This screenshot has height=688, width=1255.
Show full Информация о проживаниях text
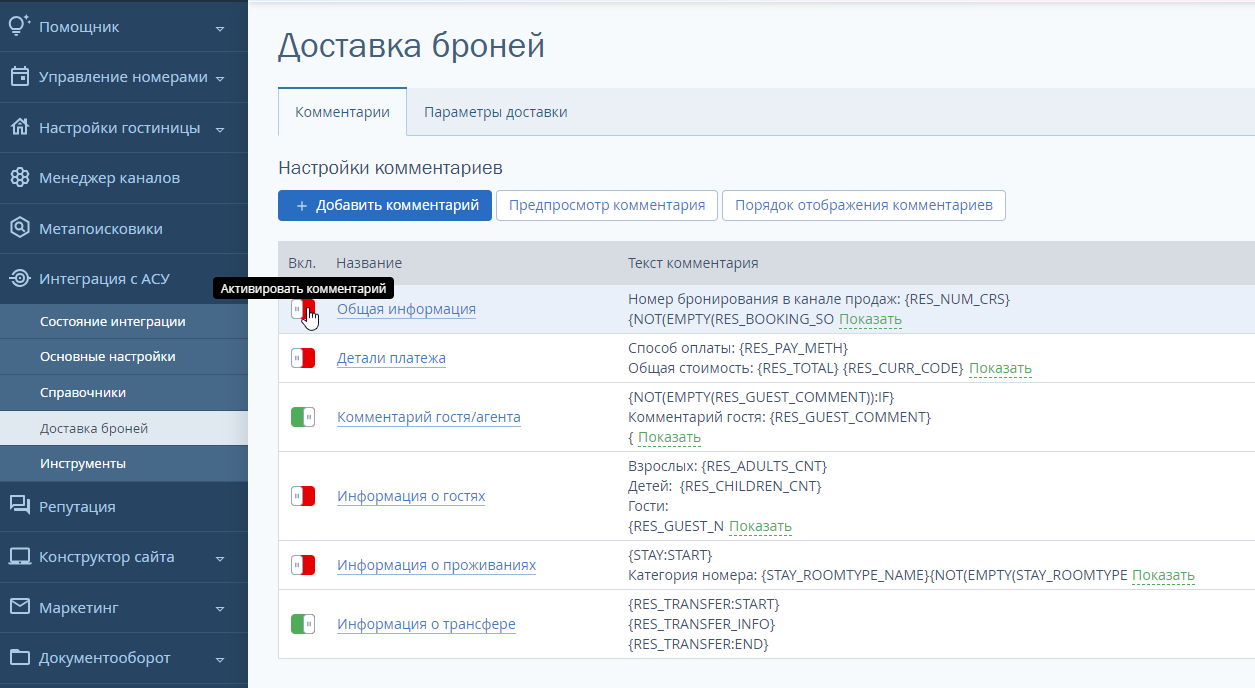tap(1163, 576)
